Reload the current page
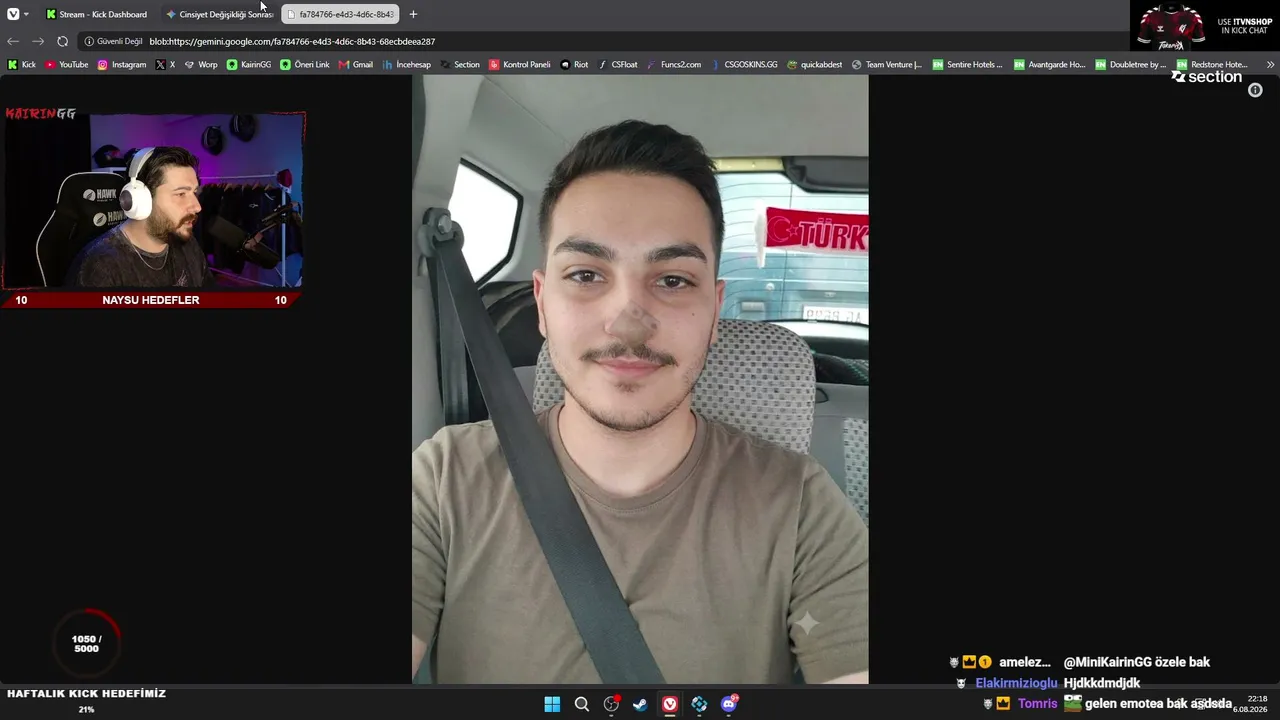Viewport: 1280px width, 720px height. (x=63, y=41)
